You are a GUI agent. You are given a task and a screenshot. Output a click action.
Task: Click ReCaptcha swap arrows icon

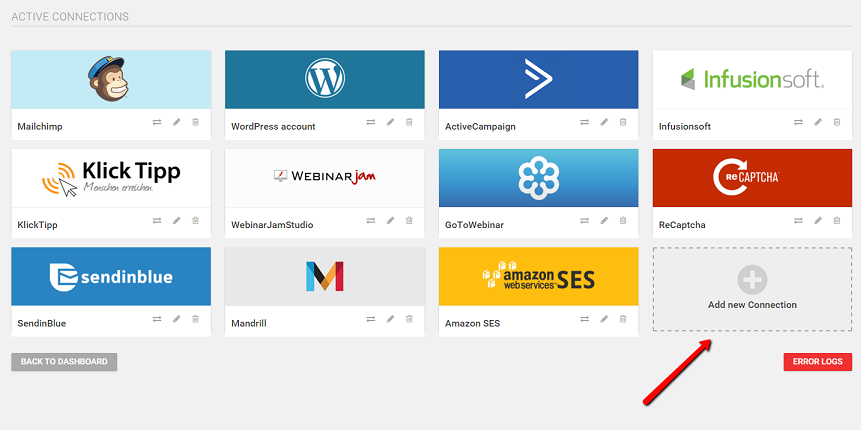798,220
